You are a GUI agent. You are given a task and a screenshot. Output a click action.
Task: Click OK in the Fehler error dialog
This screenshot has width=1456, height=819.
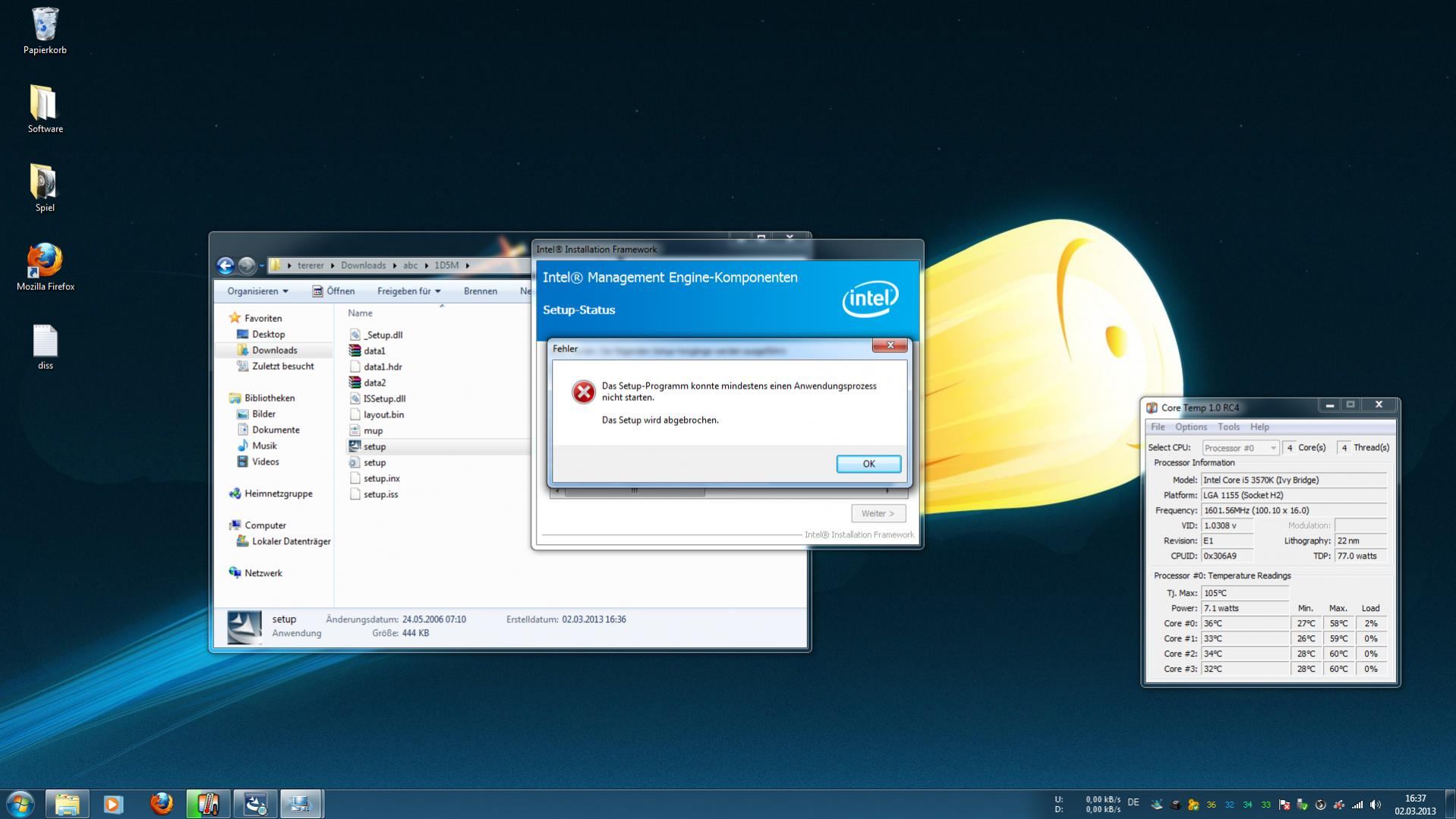pyautogui.click(x=868, y=464)
